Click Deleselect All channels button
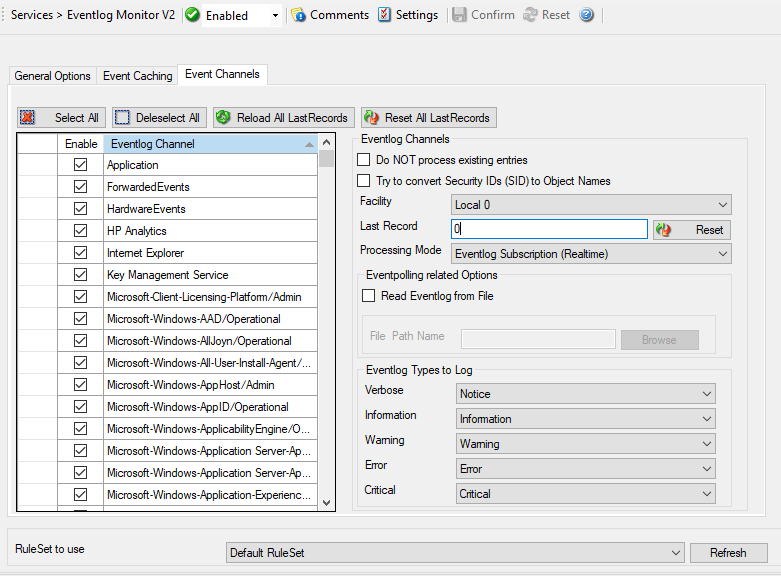Viewport: 781px width, 576px height. coord(157,117)
